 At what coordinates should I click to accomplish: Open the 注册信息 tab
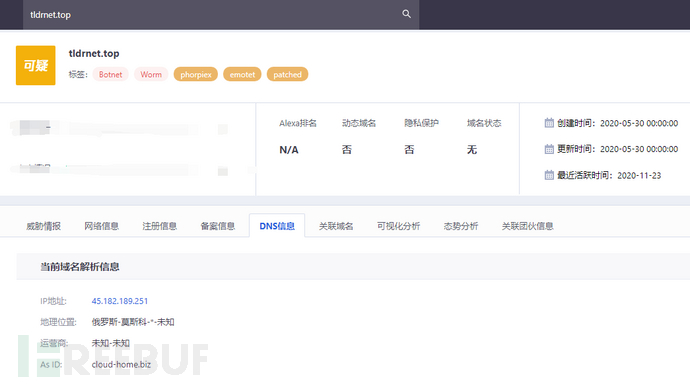(x=160, y=226)
